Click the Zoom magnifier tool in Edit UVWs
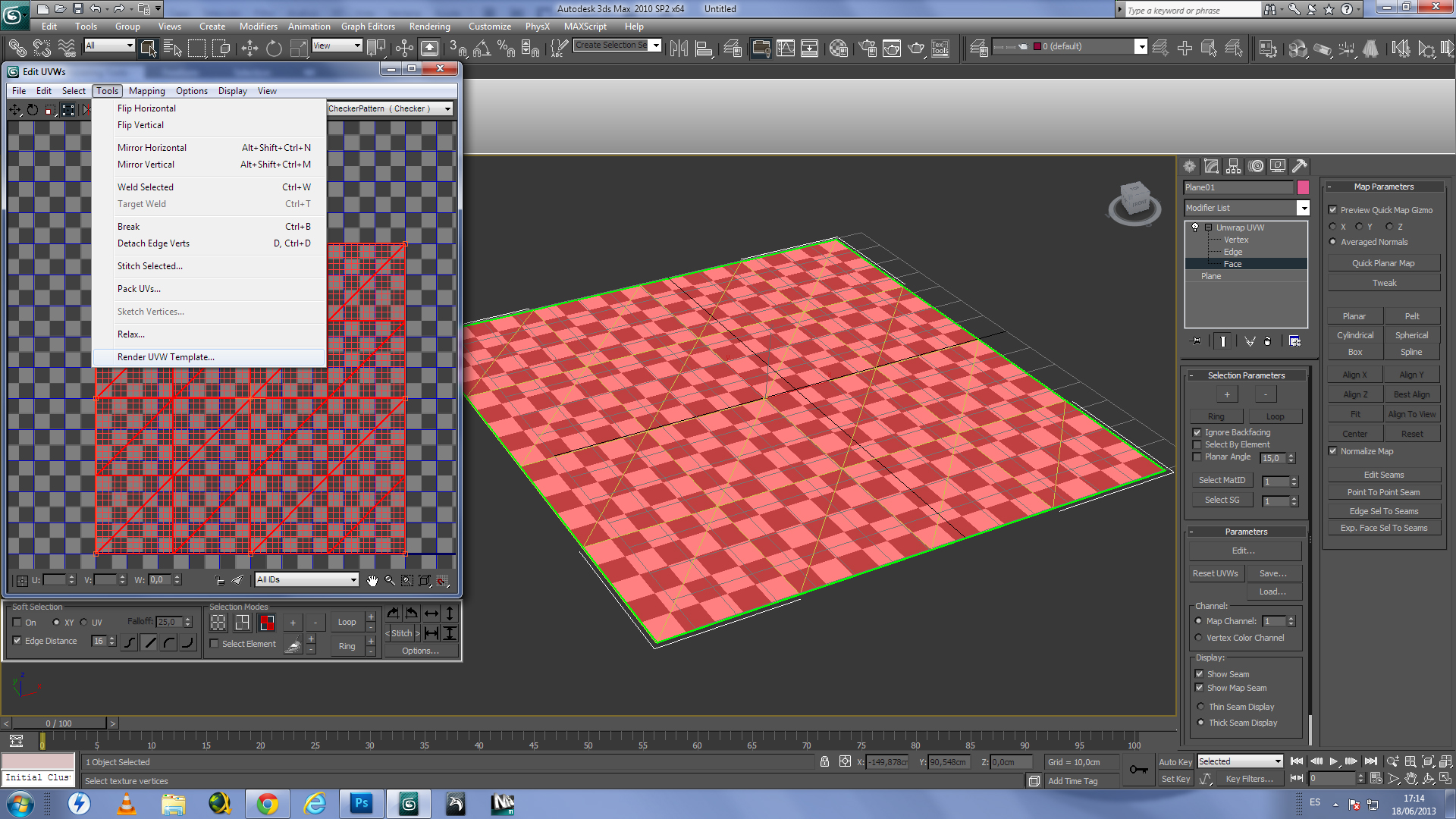Screen dimensions: 1456x819 pos(390,580)
